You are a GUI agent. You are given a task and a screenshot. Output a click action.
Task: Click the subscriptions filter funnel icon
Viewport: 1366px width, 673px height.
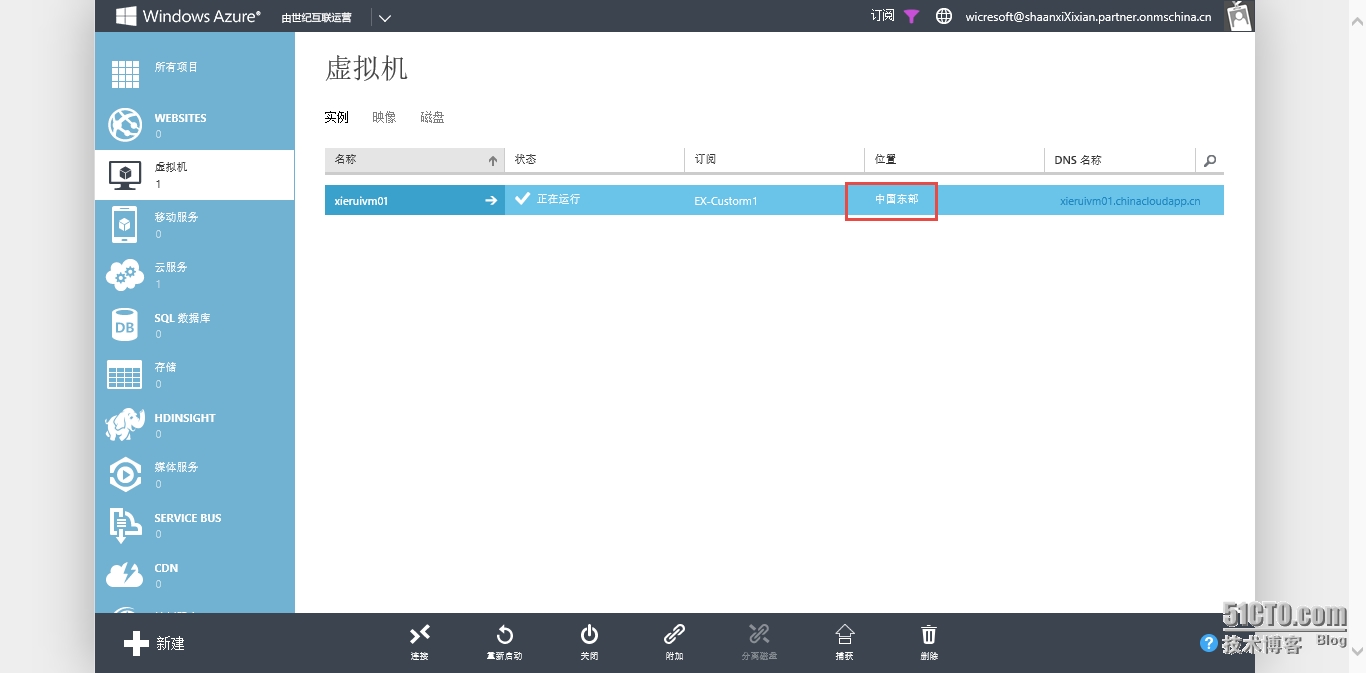coord(911,16)
